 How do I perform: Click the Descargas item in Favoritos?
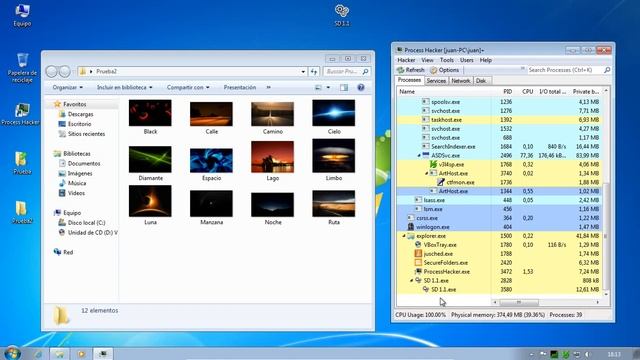point(80,114)
